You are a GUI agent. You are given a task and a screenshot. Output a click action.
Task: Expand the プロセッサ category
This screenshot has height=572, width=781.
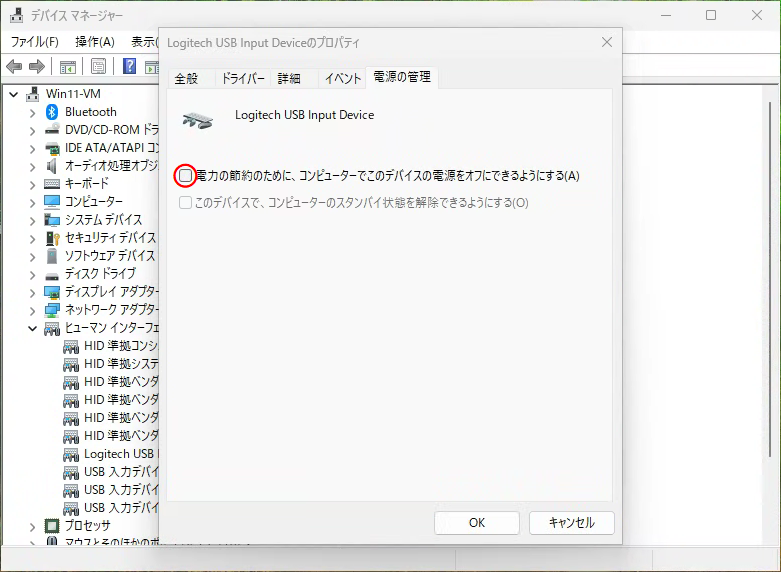[33, 526]
